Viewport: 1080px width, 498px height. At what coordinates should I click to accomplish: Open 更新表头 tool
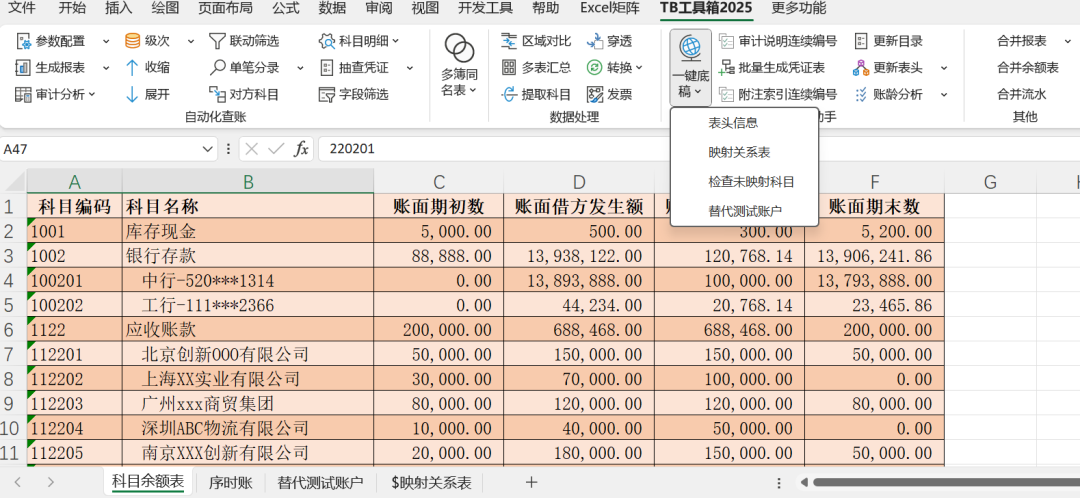[x=889, y=68]
